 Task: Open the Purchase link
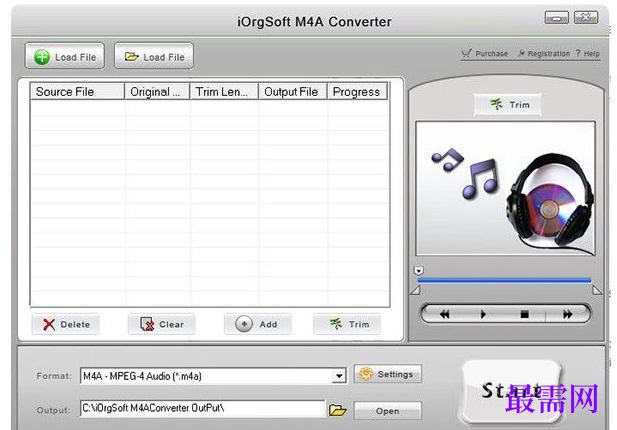click(485, 54)
